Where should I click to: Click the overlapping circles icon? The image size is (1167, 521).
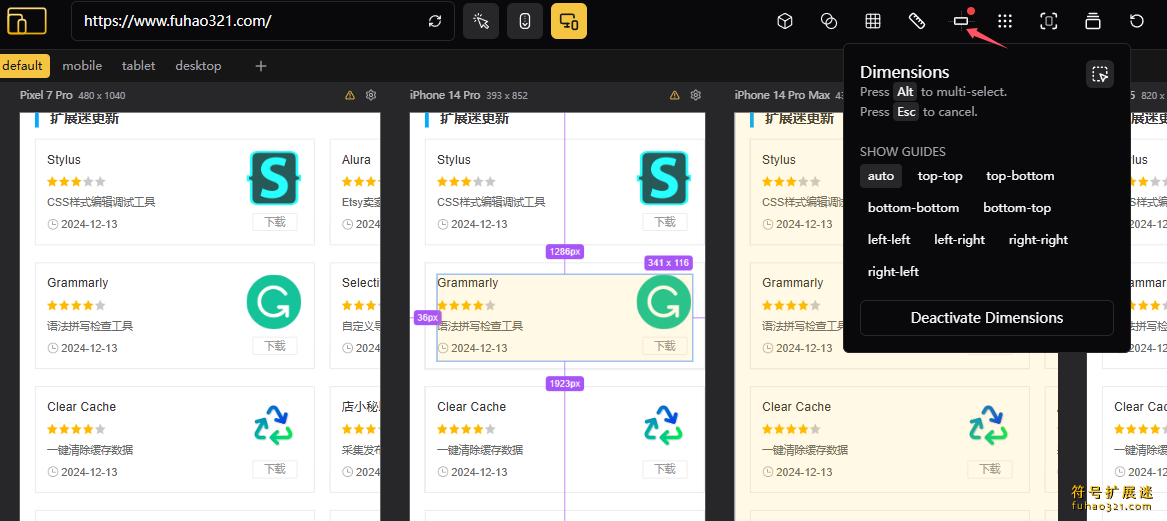(828, 21)
